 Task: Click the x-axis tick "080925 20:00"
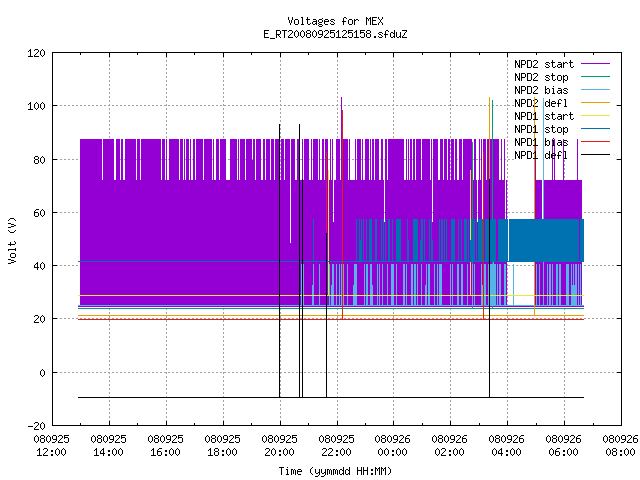coord(279,446)
